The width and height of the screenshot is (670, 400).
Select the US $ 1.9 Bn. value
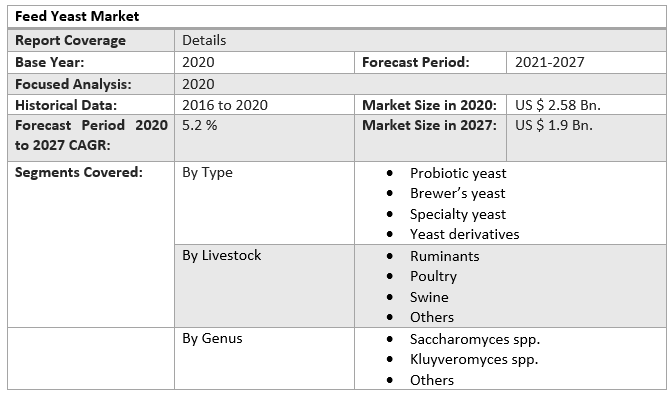pos(554,126)
